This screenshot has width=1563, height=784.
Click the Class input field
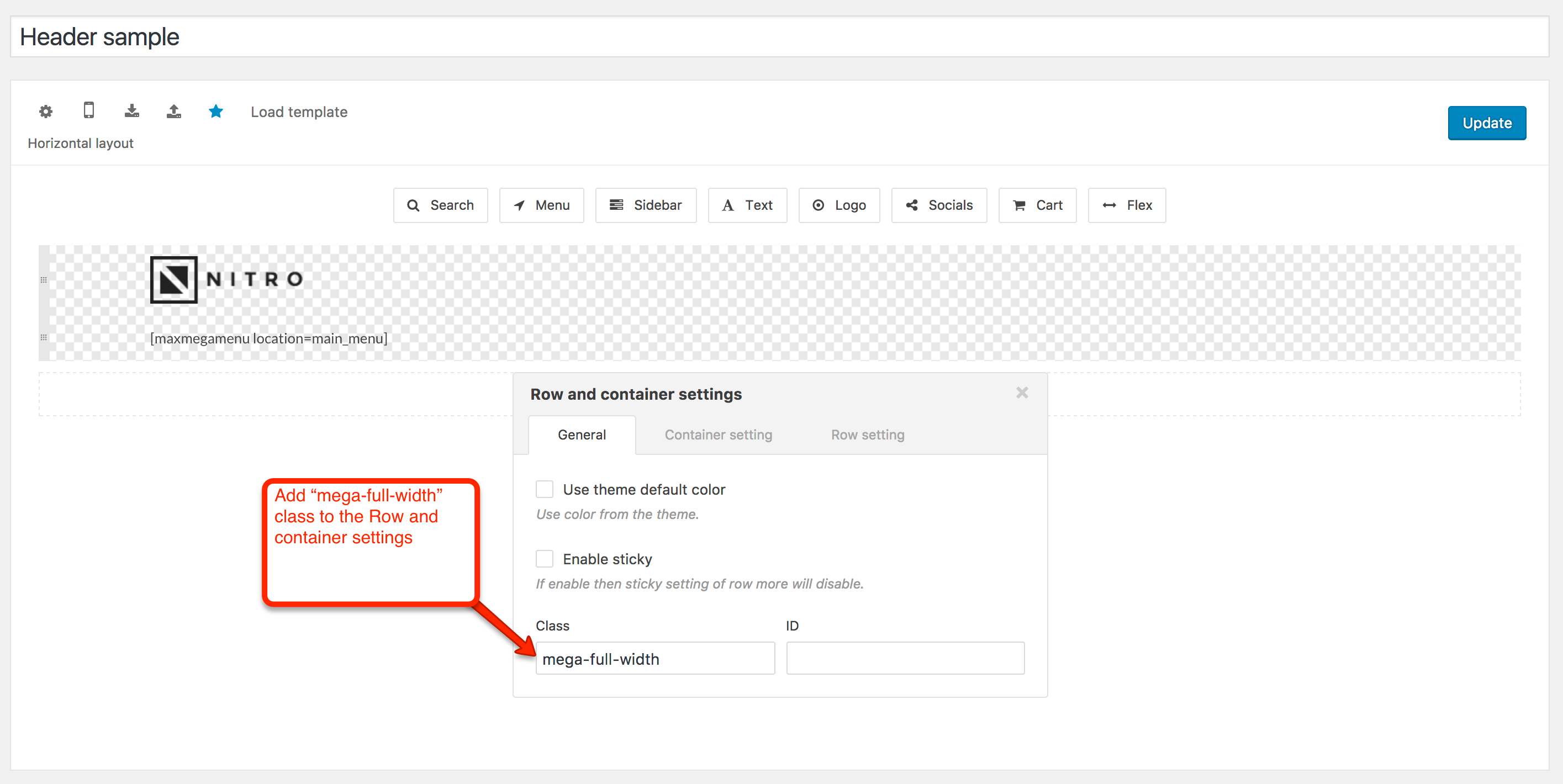[x=654, y=659]
